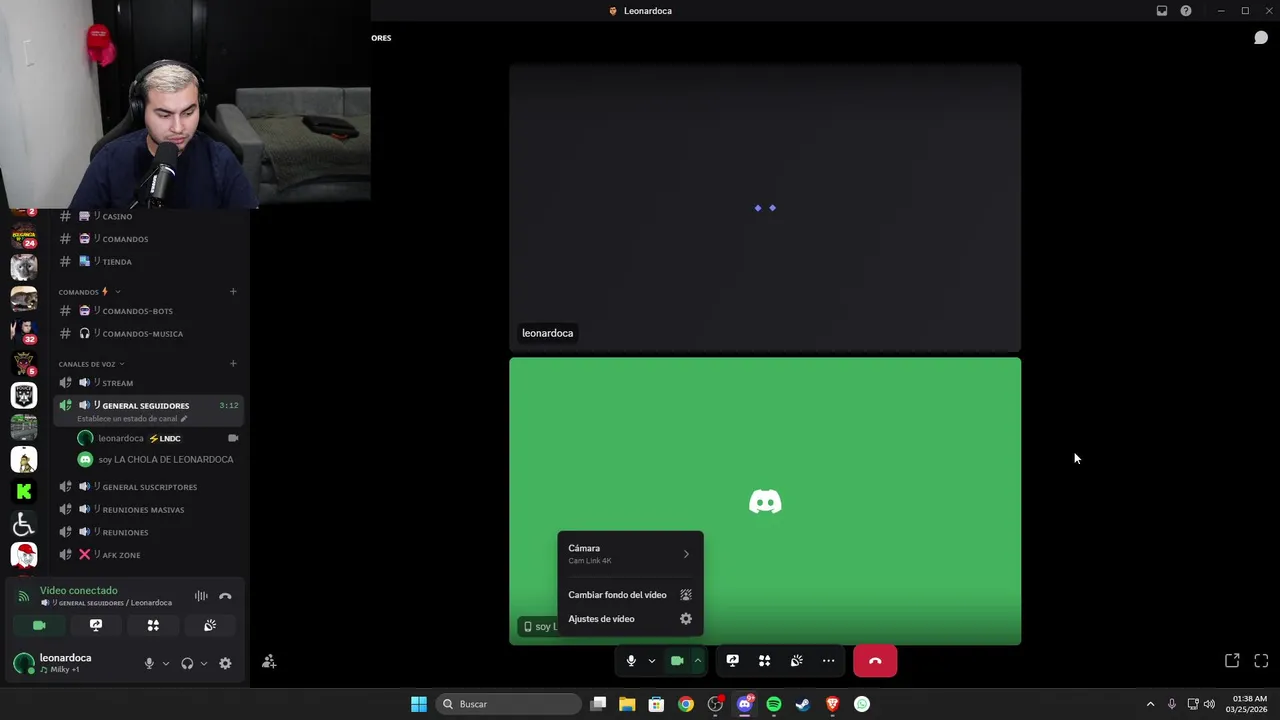
Task: Open Spotify from the Windows taskbar
Action: pos(774,704)
